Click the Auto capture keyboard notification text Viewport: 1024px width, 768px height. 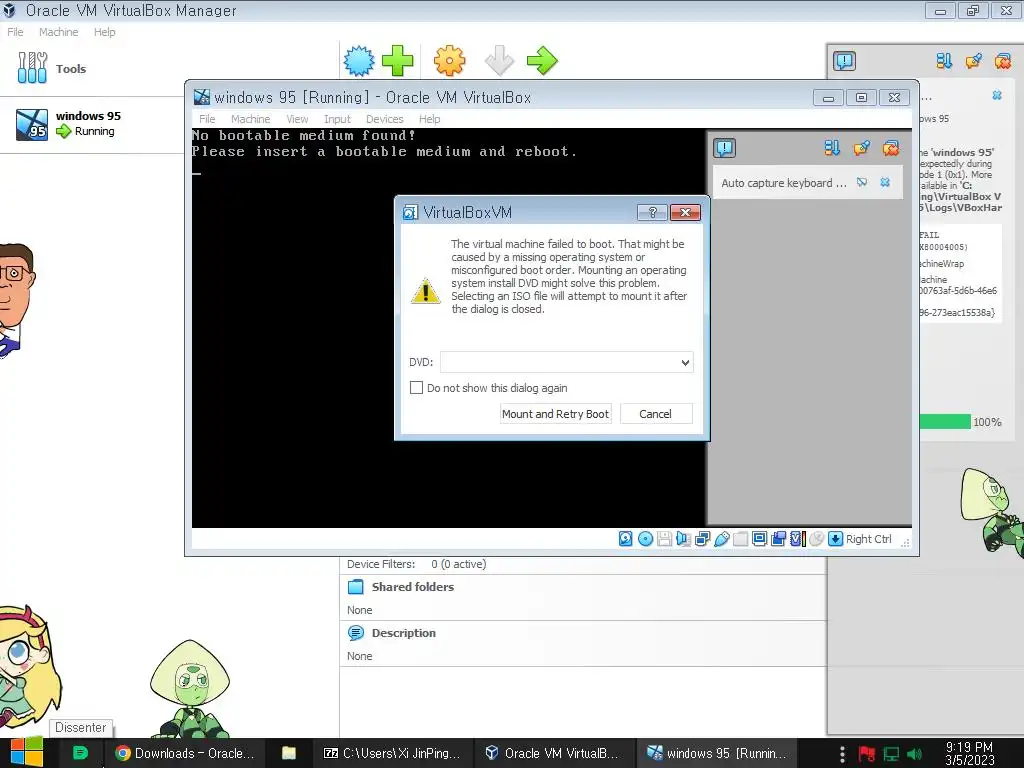784,183
